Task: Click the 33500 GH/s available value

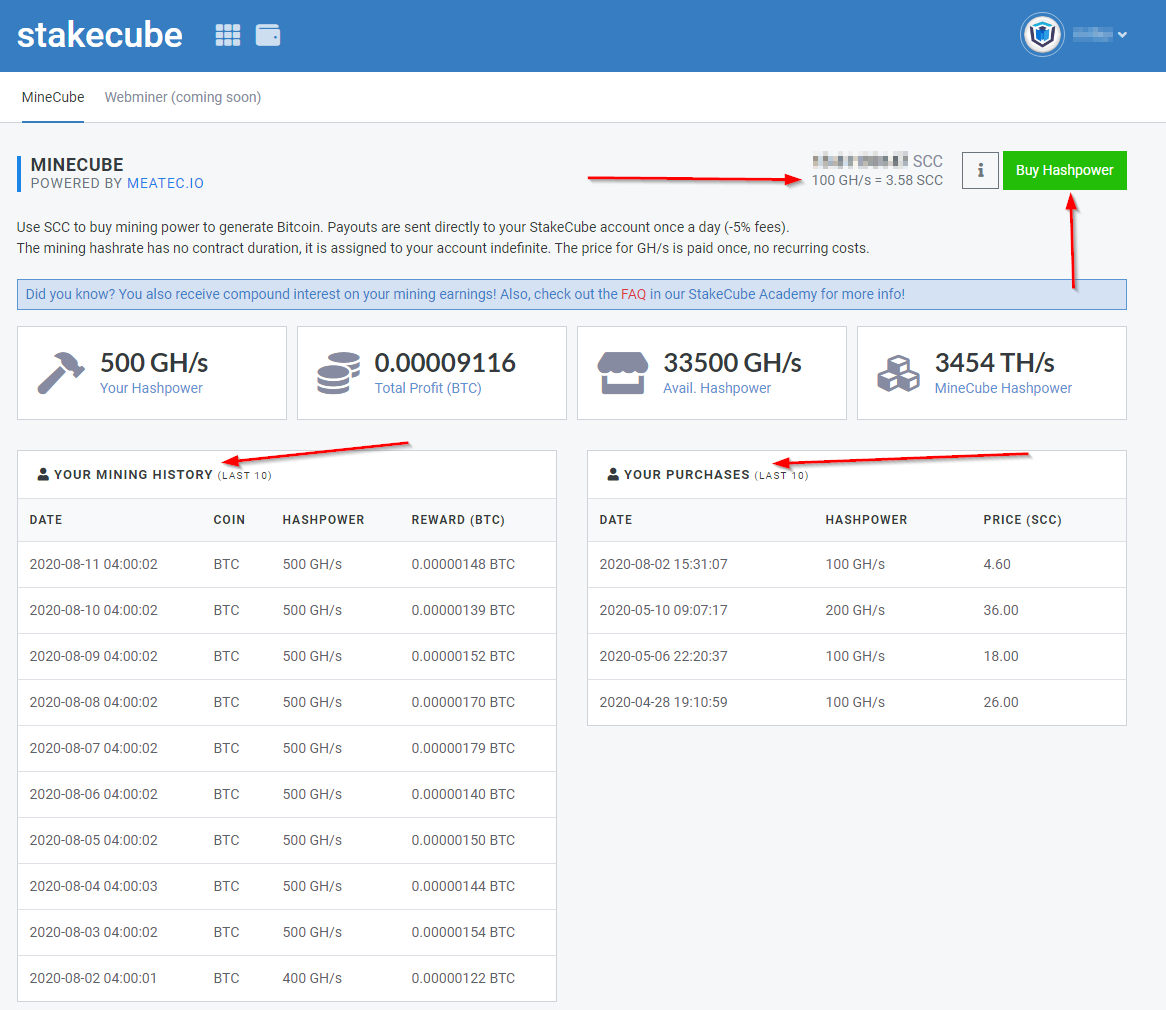Action: tap(732, 363)
